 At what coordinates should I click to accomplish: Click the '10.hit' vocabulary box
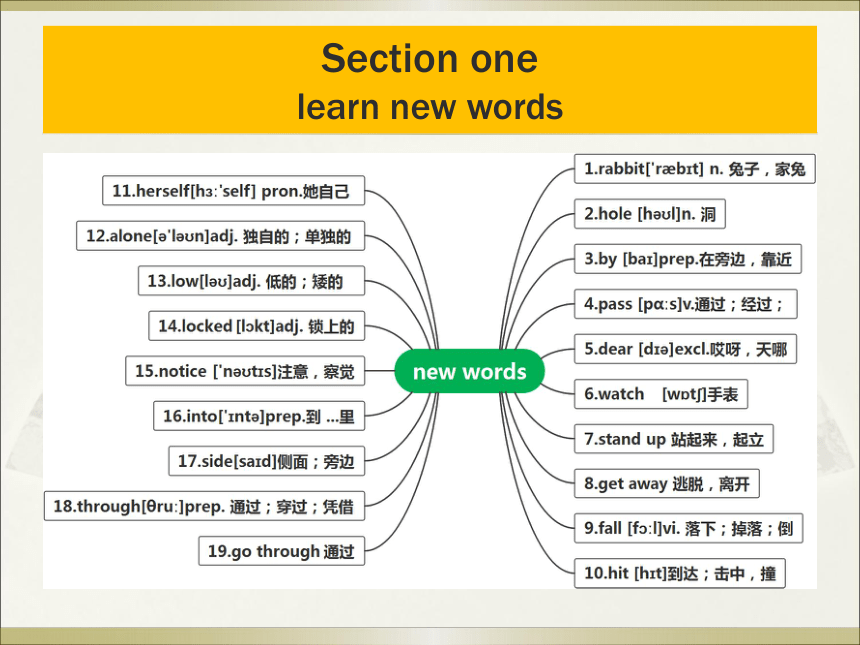[680, 573]
